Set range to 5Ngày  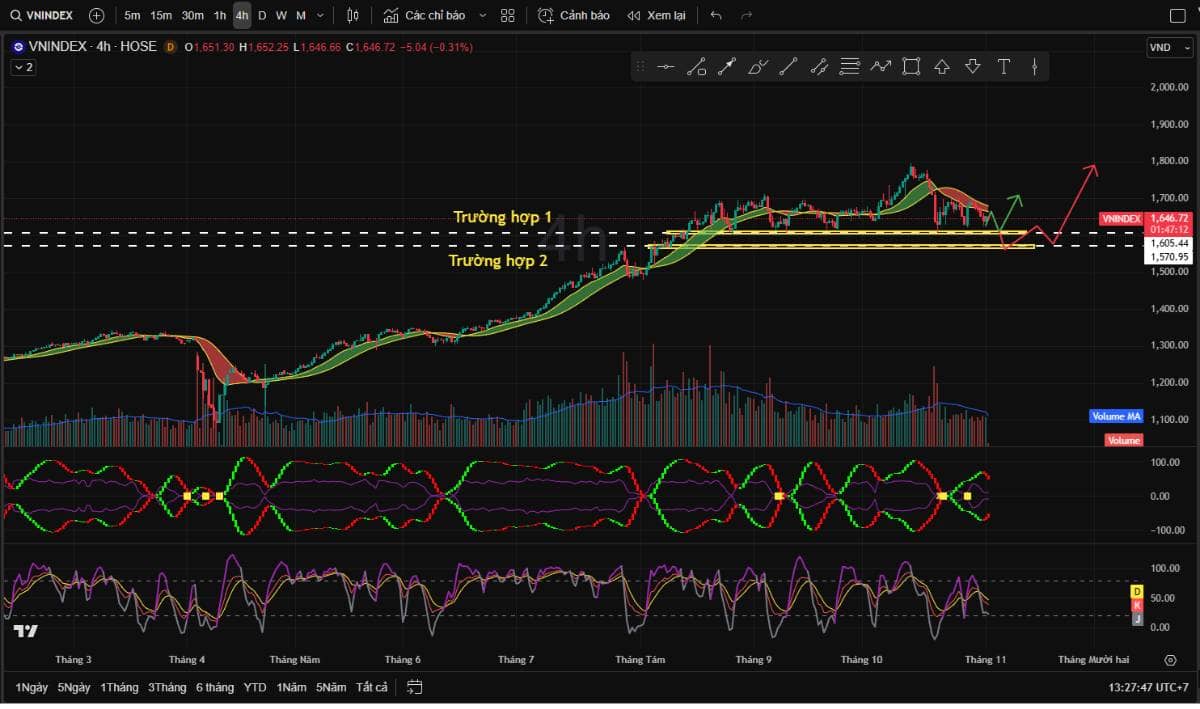click(x=73, y=687)
